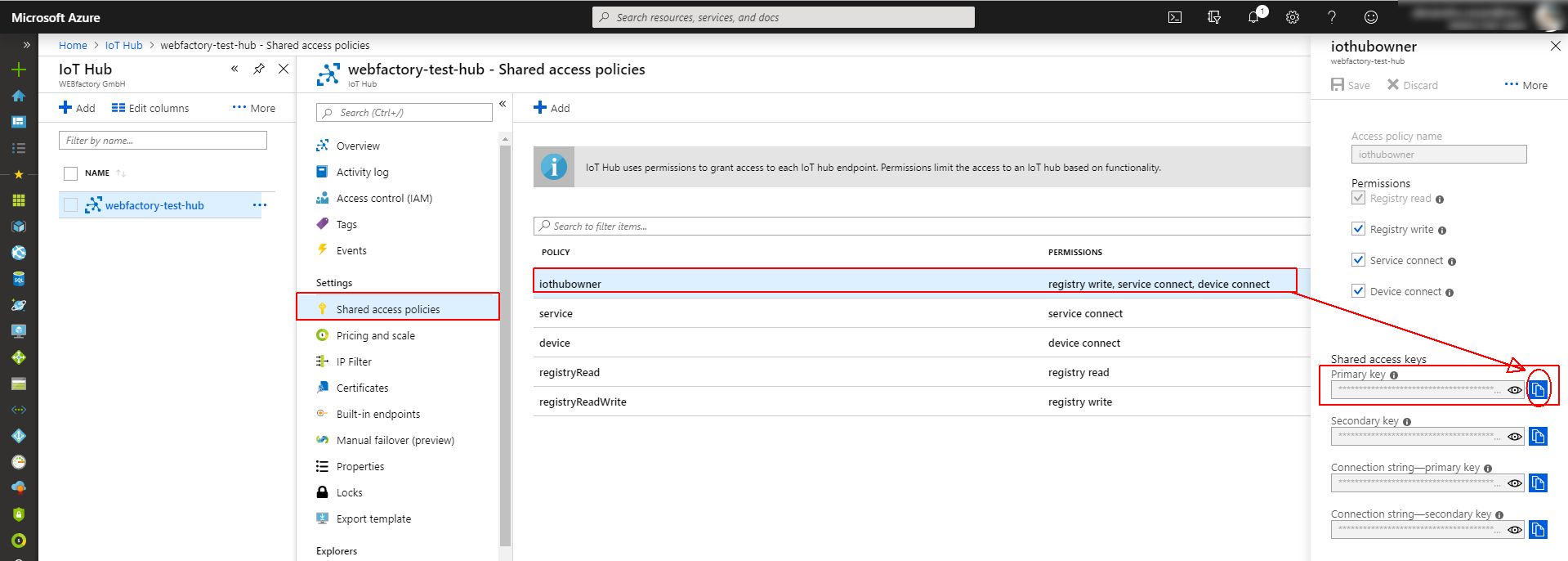
Task: Open Shared access policies settings
Action: coord(387,309)
